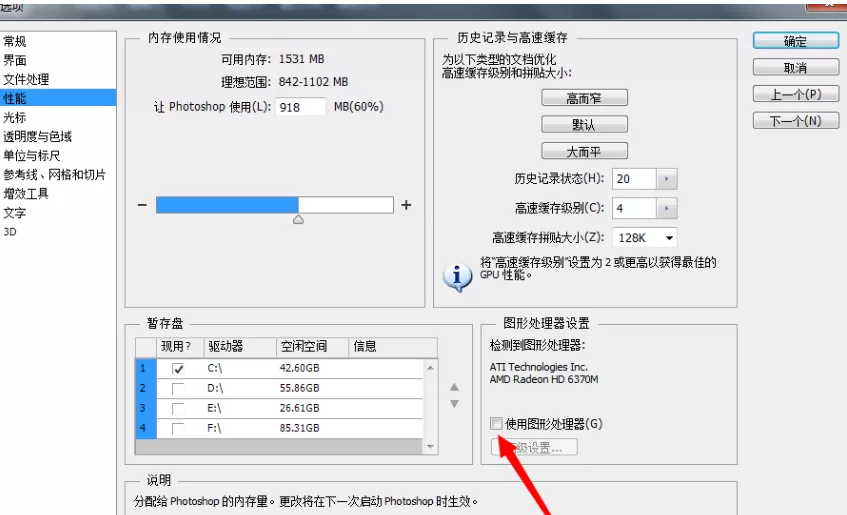
Task: Enable F:\ as scratch disk
Action: [178, 429]
